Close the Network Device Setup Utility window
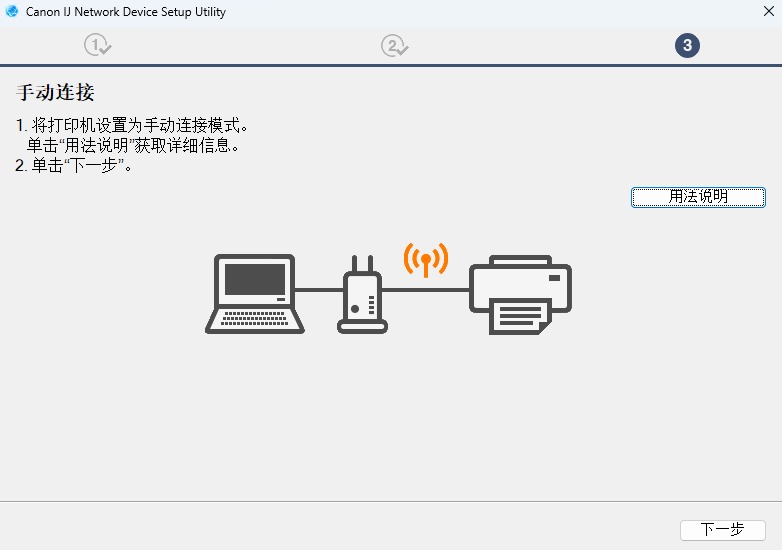Image resolution: width=782 pixels, height=550 pixels. (x=769, y=11)
